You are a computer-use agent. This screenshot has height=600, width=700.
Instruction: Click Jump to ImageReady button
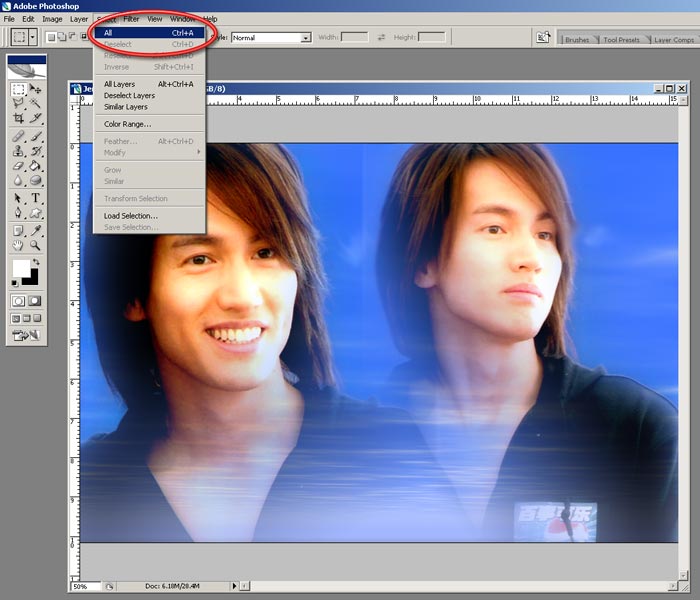(26, 335)
